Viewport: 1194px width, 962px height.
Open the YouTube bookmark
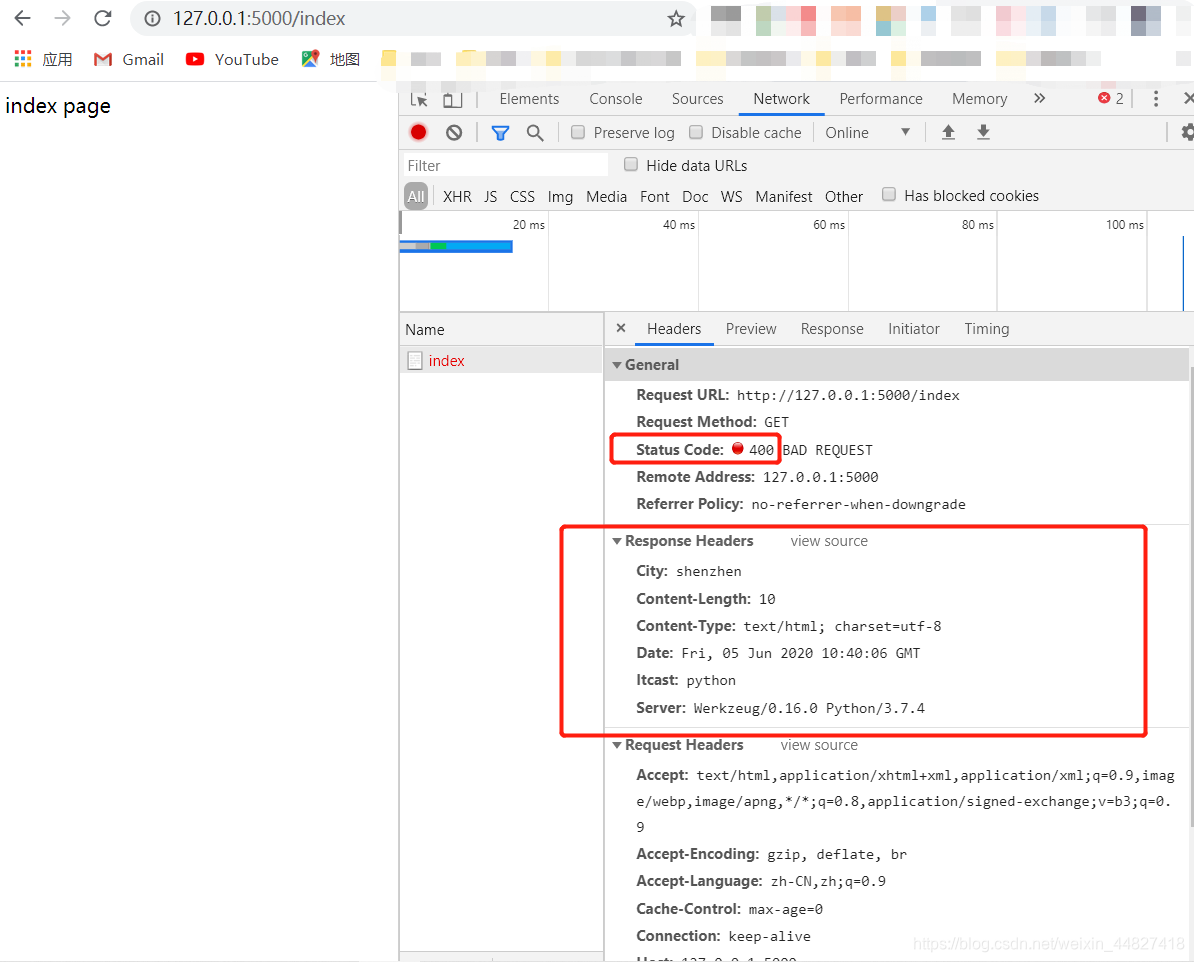[x=232, y=59]
